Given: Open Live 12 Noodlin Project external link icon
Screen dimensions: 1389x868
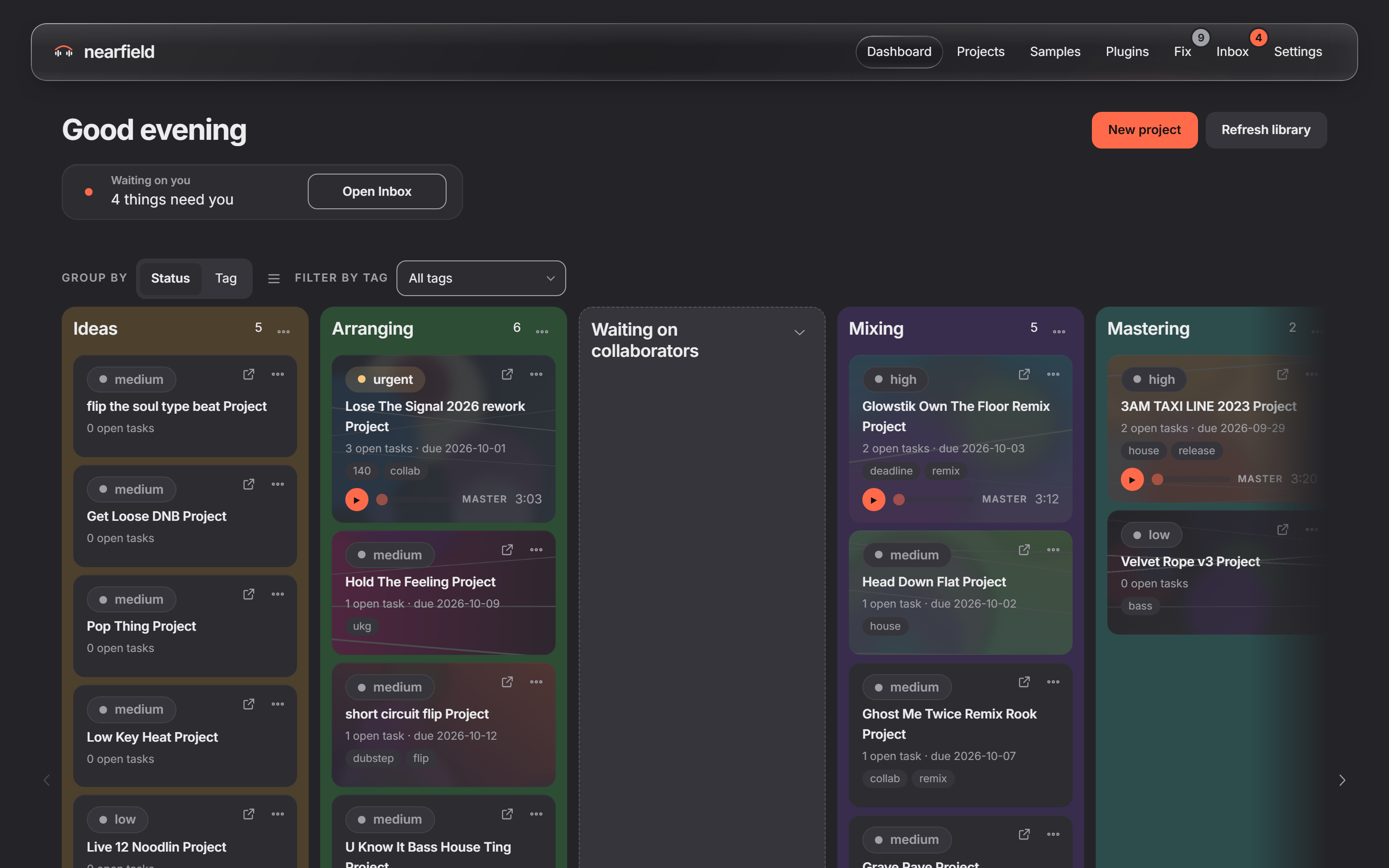Looking at the screenshot, I should (248, 814).
